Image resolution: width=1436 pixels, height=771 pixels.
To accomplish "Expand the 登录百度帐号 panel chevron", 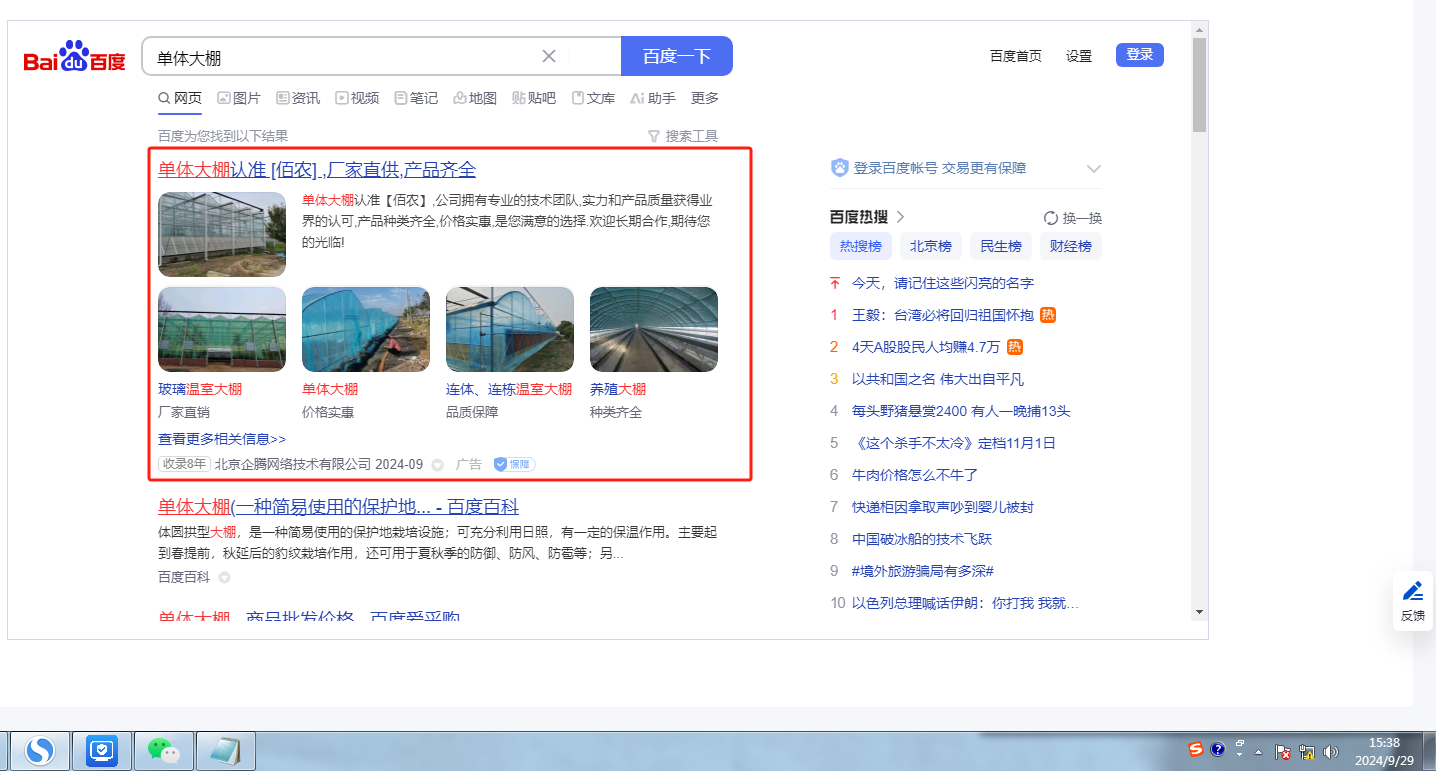I will tap(1093, 168).
